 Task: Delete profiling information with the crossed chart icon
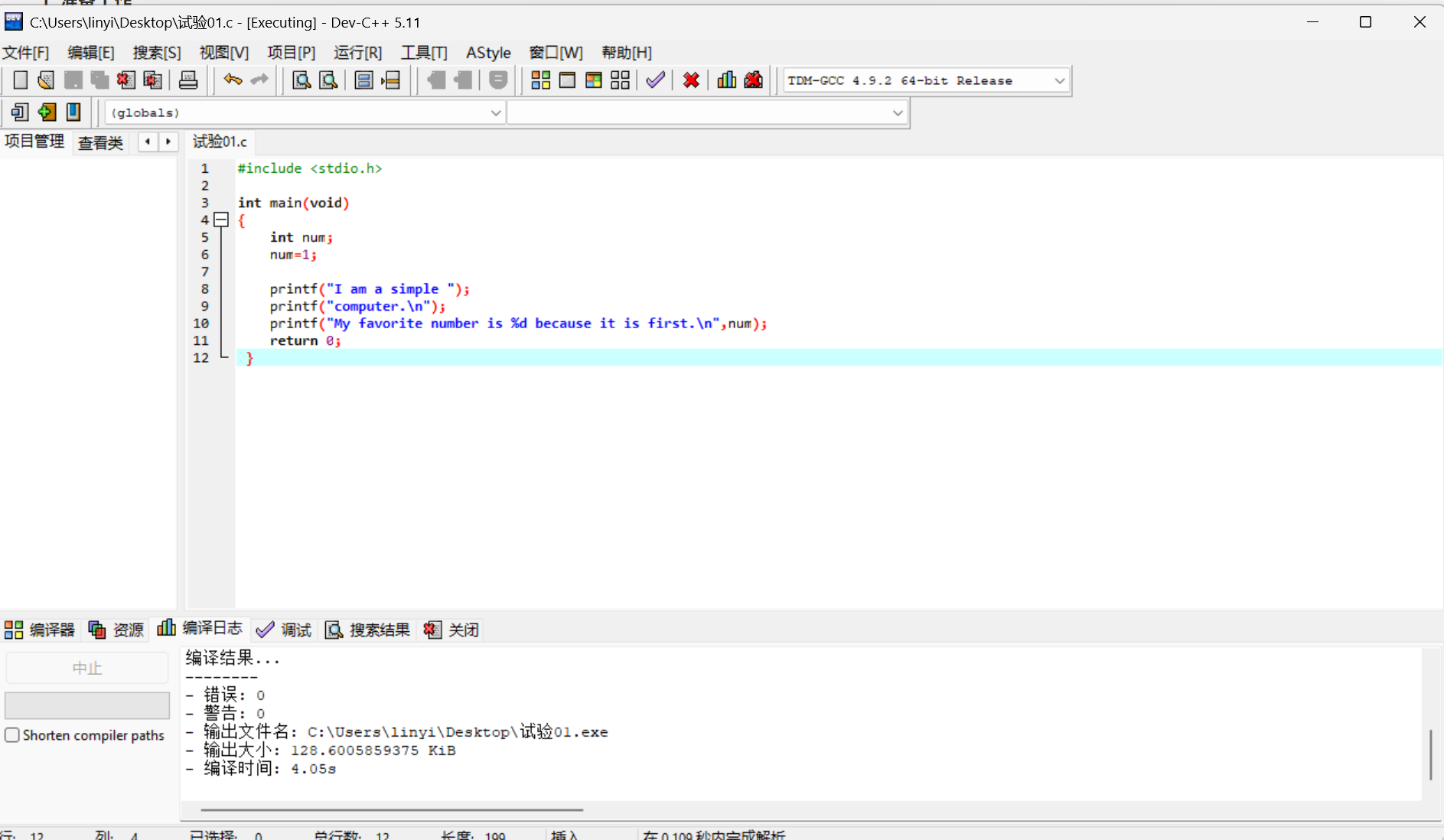coord(754,80)
